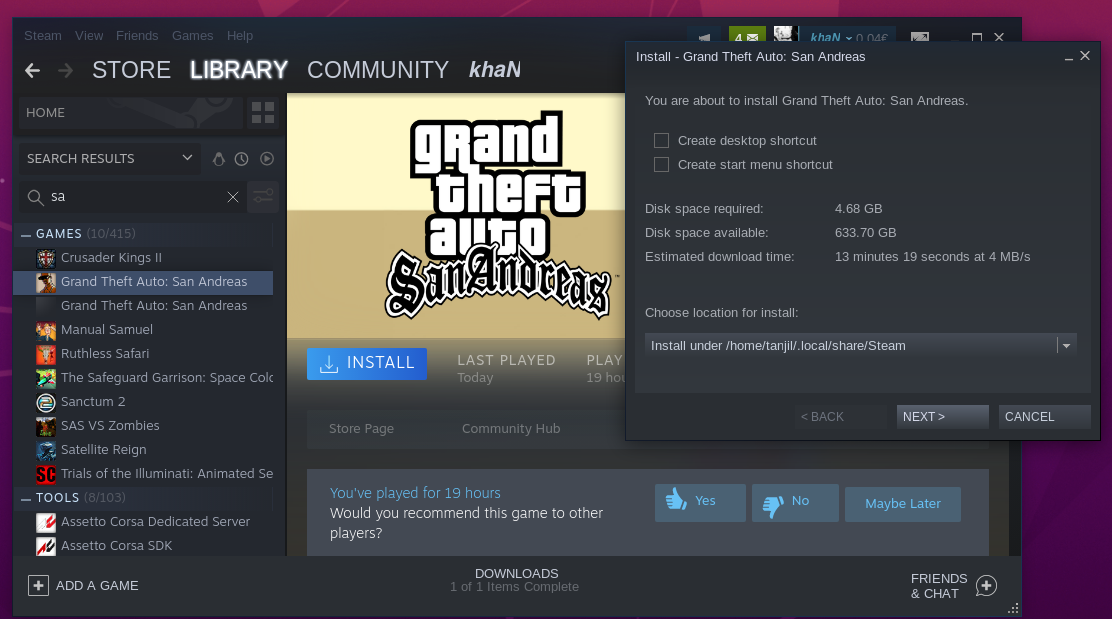Viewport: 1112px width, 619px height.
Task: Open the game's Store Page link
Action: [361, 429]
